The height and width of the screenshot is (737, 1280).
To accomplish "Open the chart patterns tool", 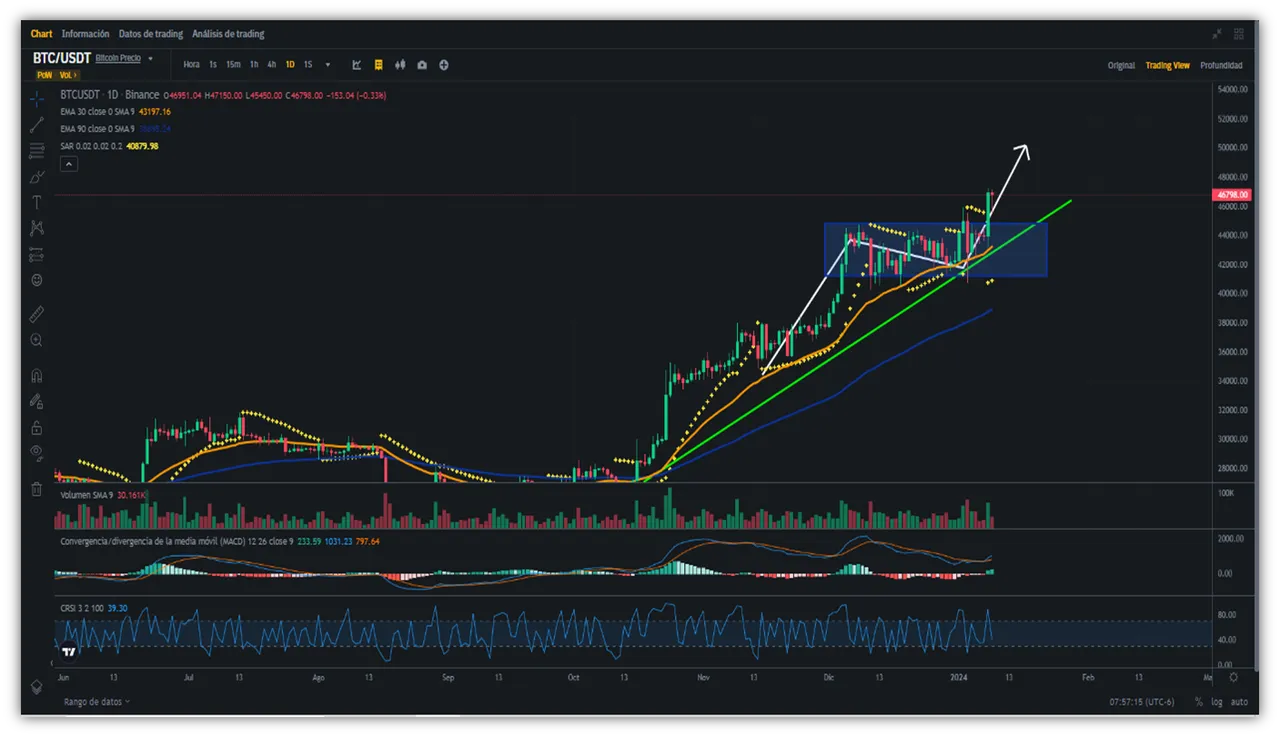I will point(37,228).
